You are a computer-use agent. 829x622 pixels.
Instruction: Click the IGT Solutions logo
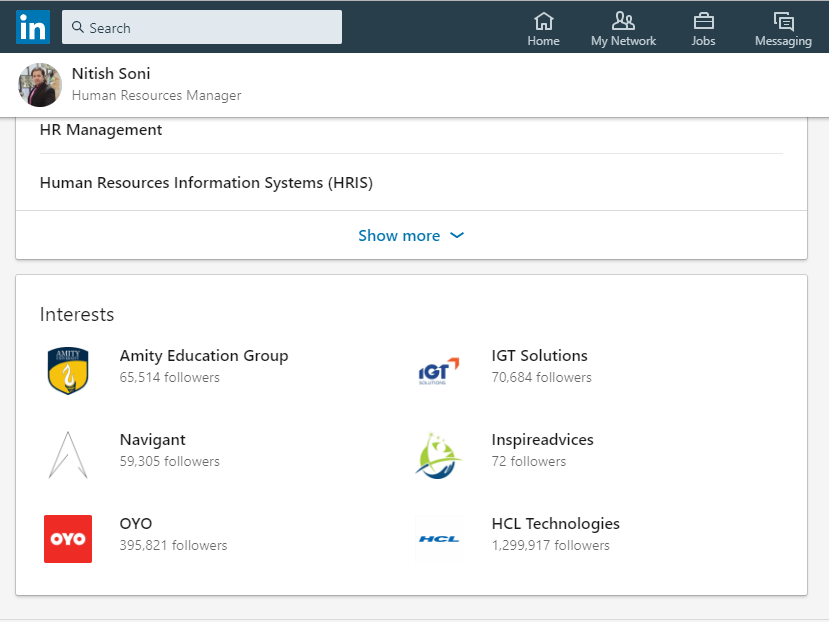point(439,371)
